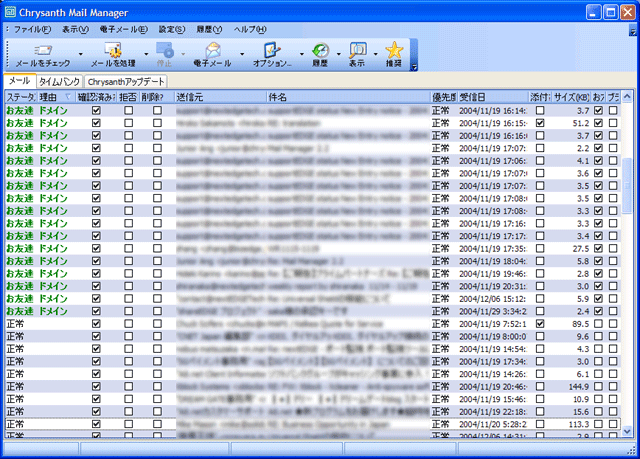The width and height of the screenshot is (640, 459).
Task: Sort by the 確認済み column header
Action: click(x=96, y=97)
